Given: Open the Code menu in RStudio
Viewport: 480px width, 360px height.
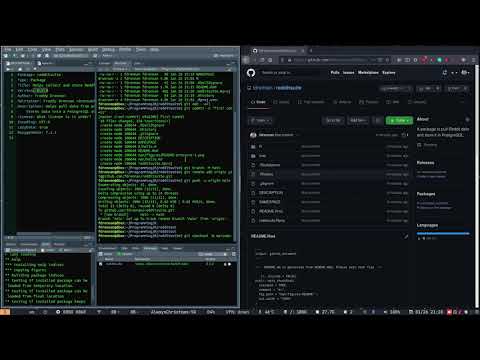Looking at the screenshot, I should pyautogui.click(x=32, y=50).
